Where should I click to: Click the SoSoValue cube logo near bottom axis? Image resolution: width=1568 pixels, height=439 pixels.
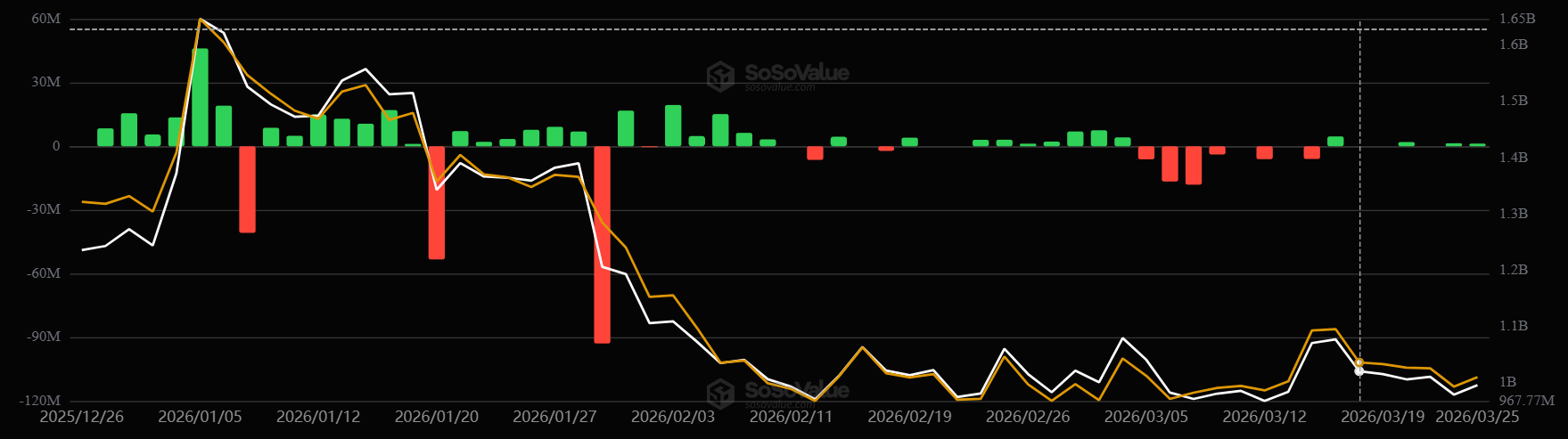point(720,393)
